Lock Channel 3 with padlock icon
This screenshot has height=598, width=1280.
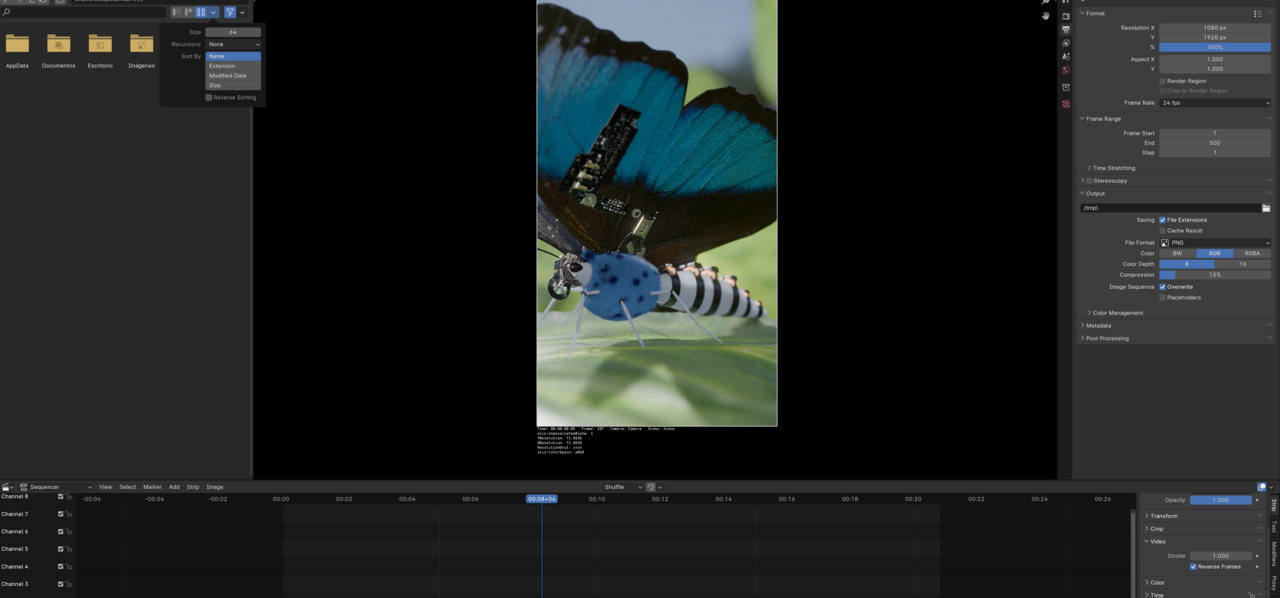[x=69, y=584]
